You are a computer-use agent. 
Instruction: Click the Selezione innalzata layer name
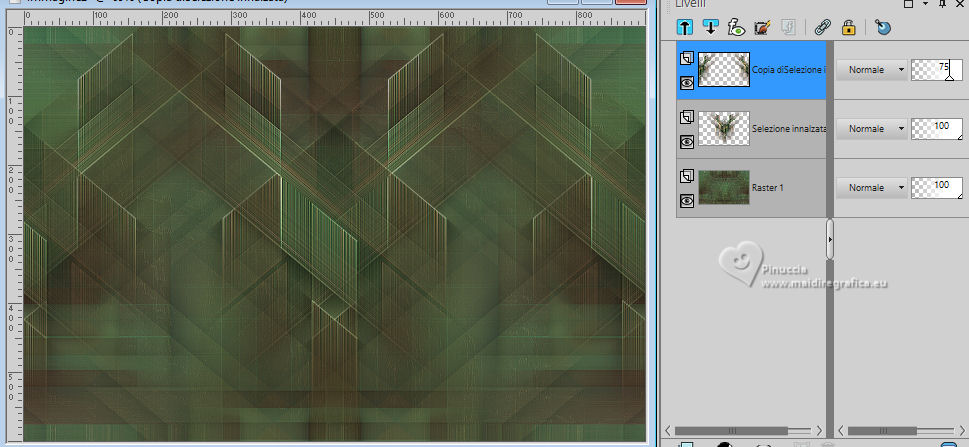[789, 129]
